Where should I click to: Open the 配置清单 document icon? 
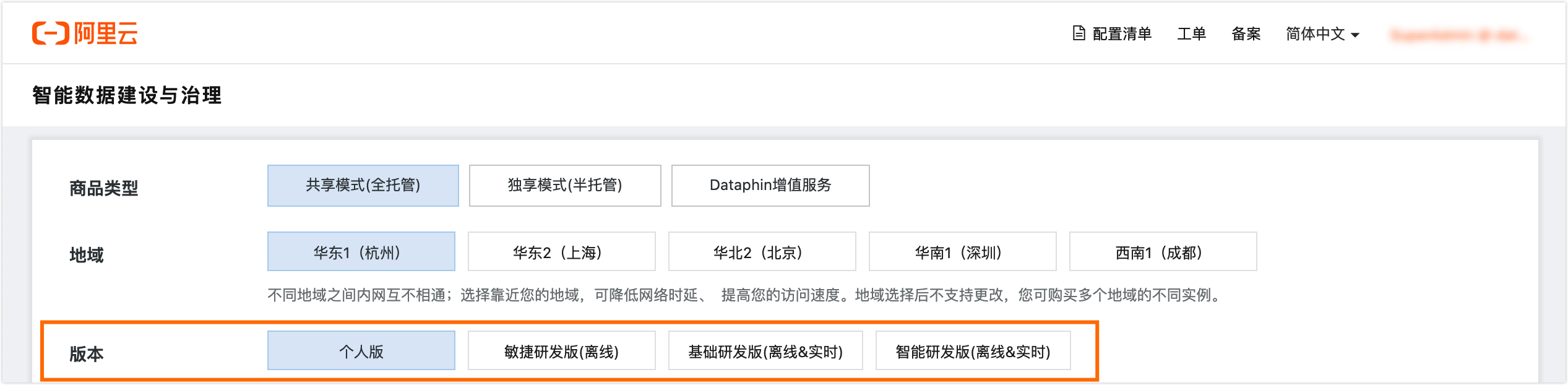click(1079, 33)
